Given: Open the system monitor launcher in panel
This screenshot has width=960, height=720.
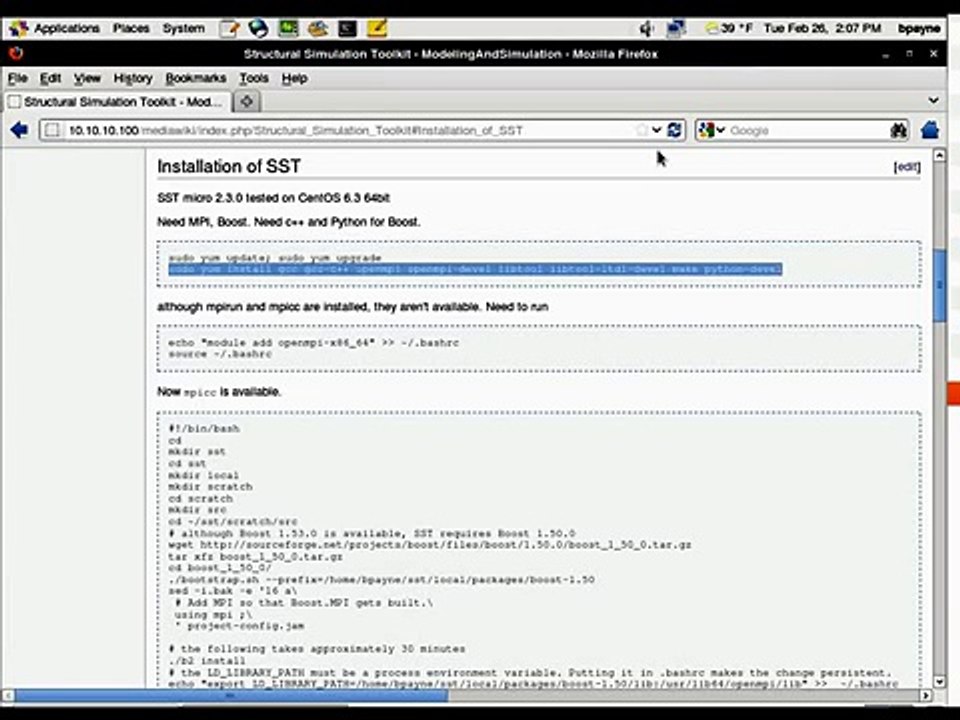Looking at the screenshot, I should (288, 28).
